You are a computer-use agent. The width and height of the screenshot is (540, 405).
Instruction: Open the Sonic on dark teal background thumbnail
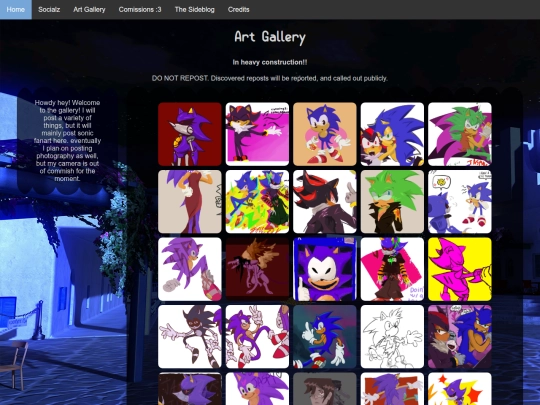click(x=325, y=336)
